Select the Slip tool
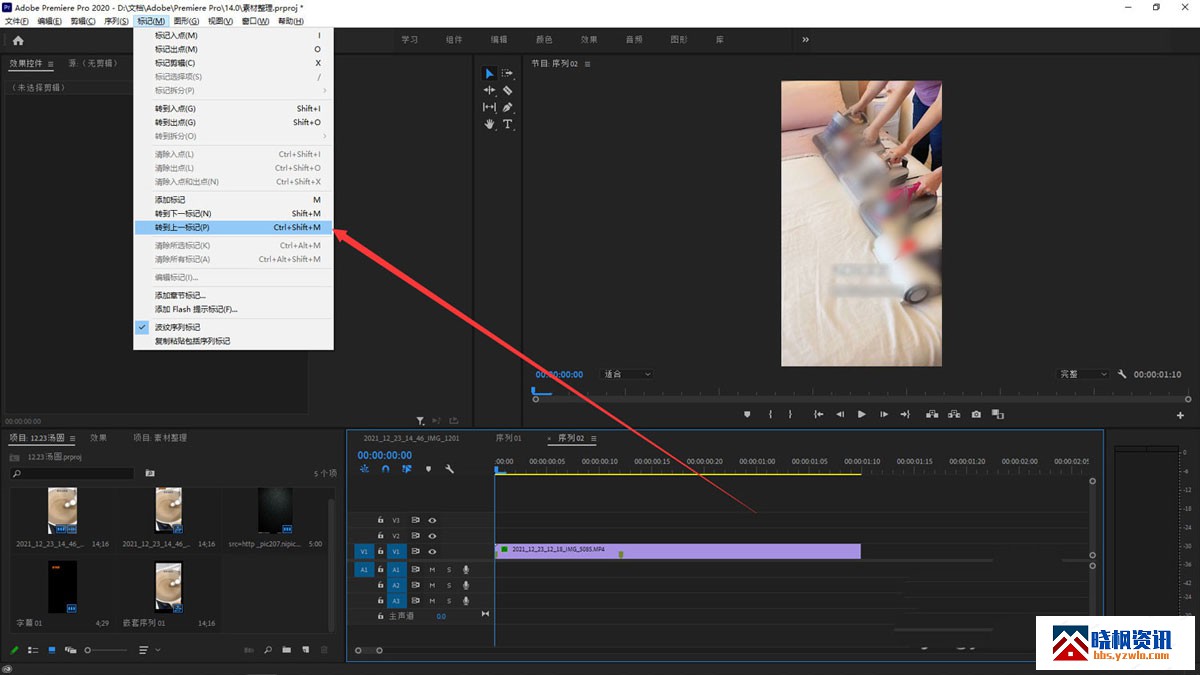 coord(489,107)
